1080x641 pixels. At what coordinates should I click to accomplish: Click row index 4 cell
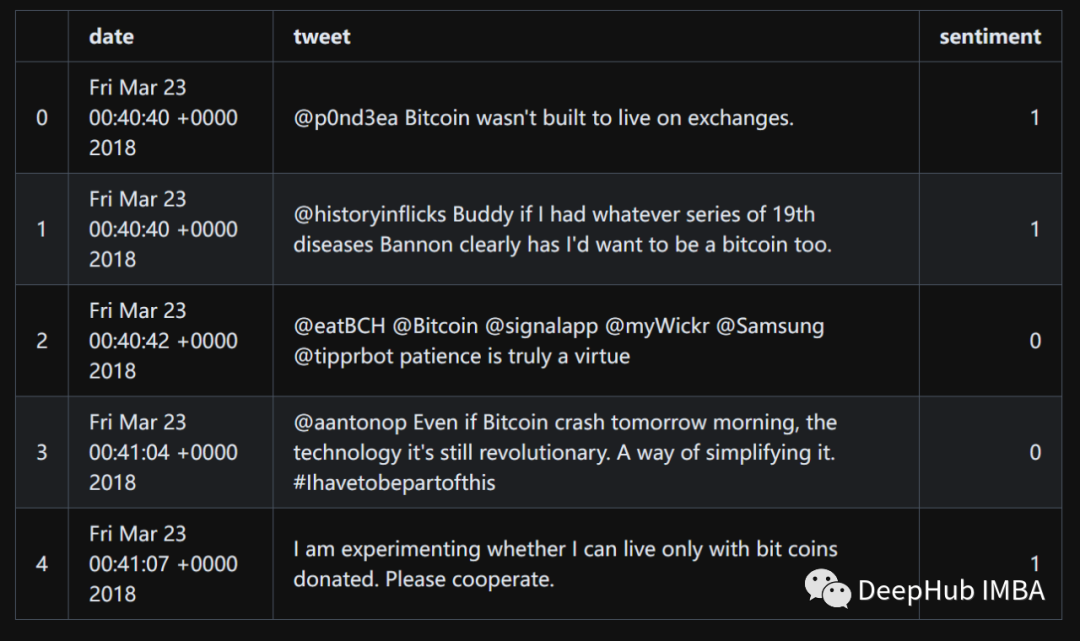(42, 564)
